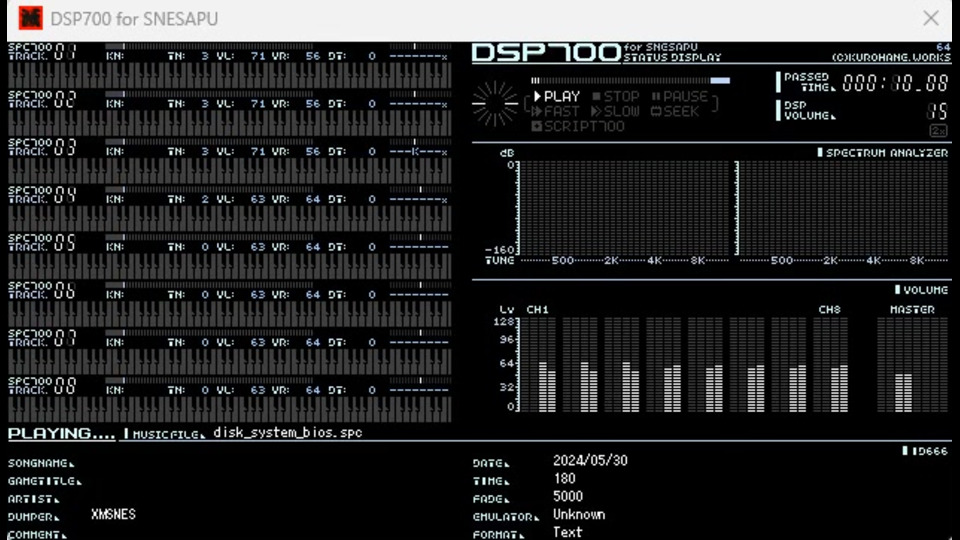Select SPC700 Track 04 label

pyautogui.click(x=42, y=195)
